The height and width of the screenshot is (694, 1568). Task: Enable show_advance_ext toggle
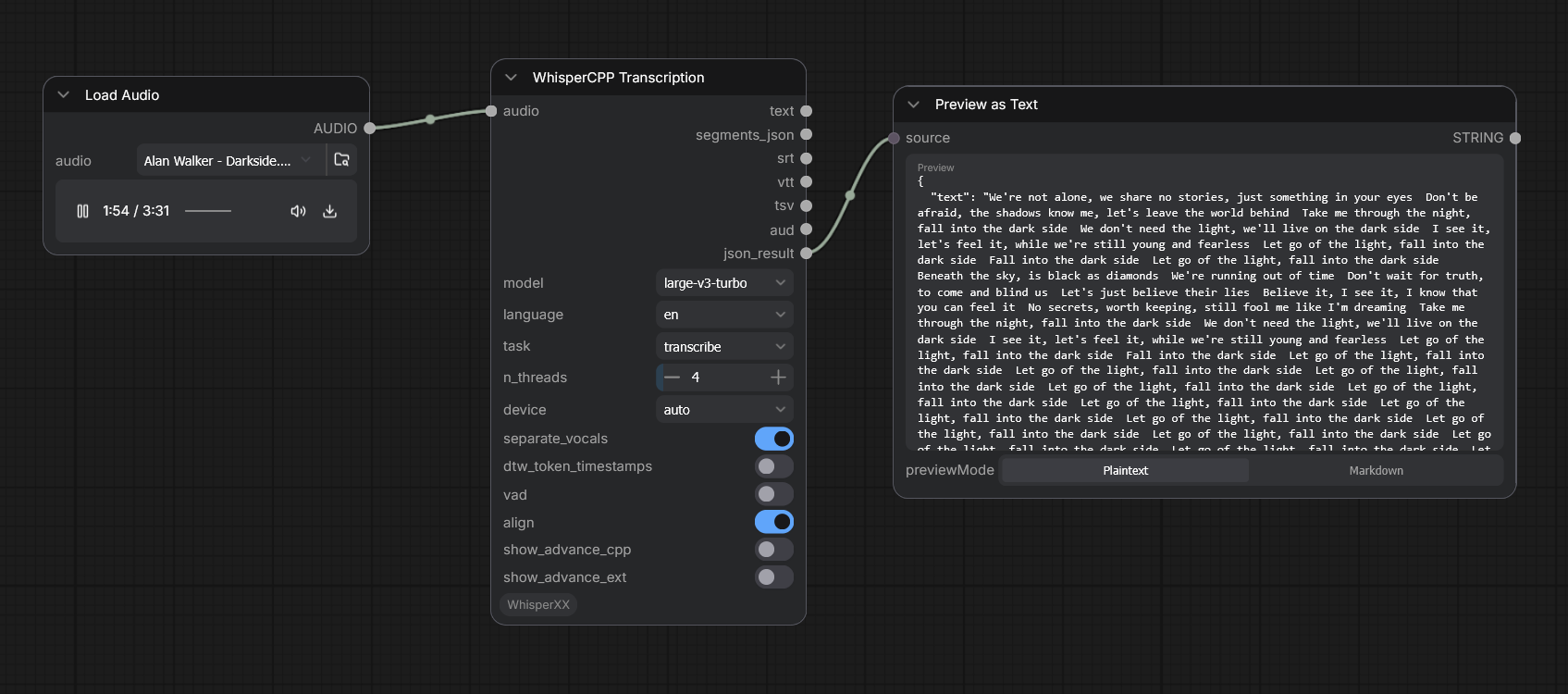pos(774,577)
